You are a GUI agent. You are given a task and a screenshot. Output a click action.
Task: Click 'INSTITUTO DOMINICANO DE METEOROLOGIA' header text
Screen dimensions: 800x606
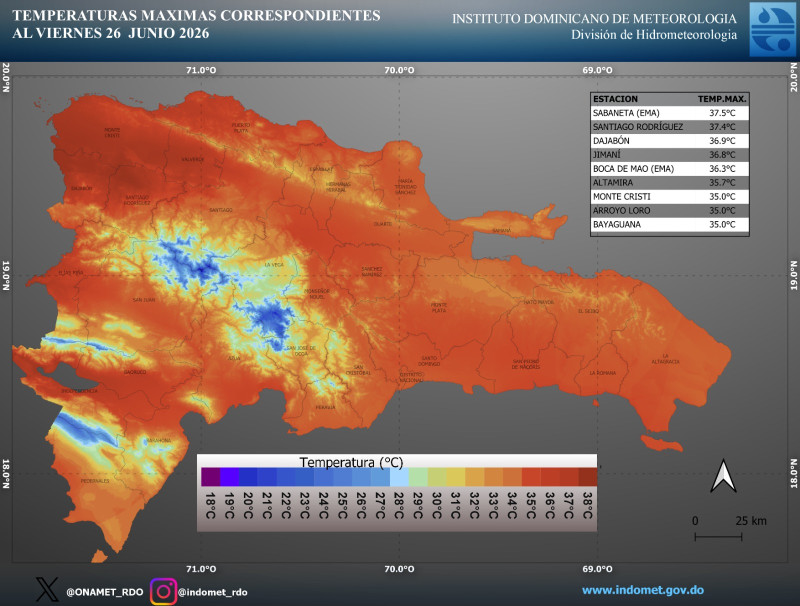click(x=594, y=19)
